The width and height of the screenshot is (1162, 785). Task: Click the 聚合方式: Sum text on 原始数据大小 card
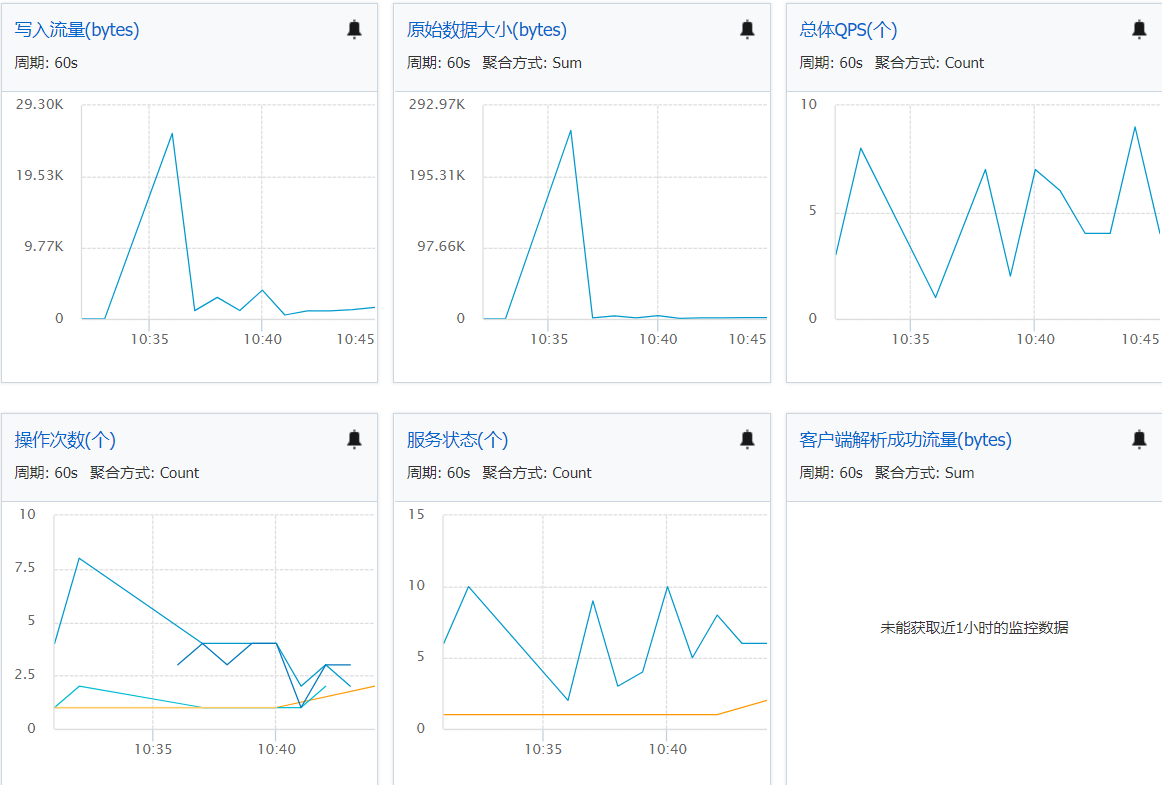point(531,63)
